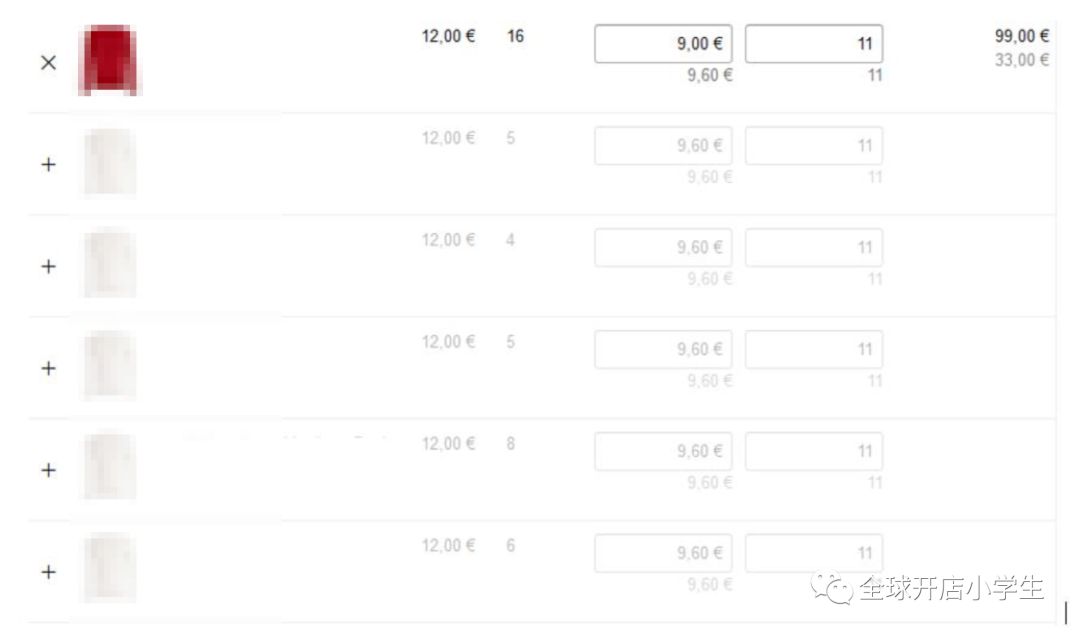The height and width of the screenshot is (636, 1080).
Task: Focus the quantity field in the stock 8 row
Action: (x=813, y=452)
